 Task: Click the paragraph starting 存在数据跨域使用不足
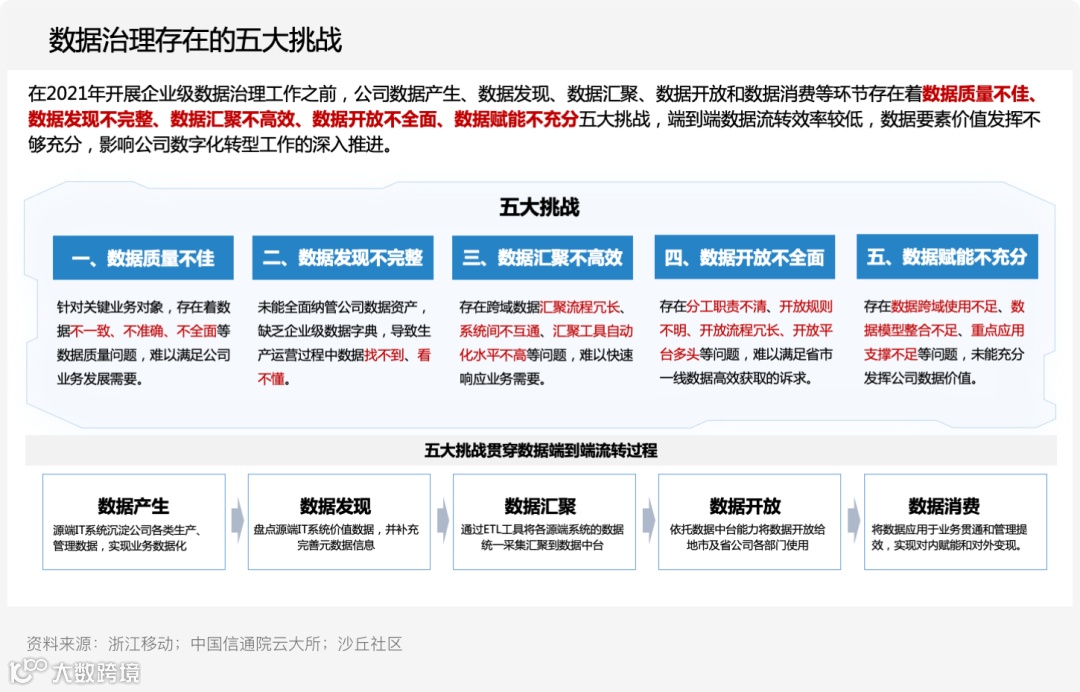tap(944, 342)
